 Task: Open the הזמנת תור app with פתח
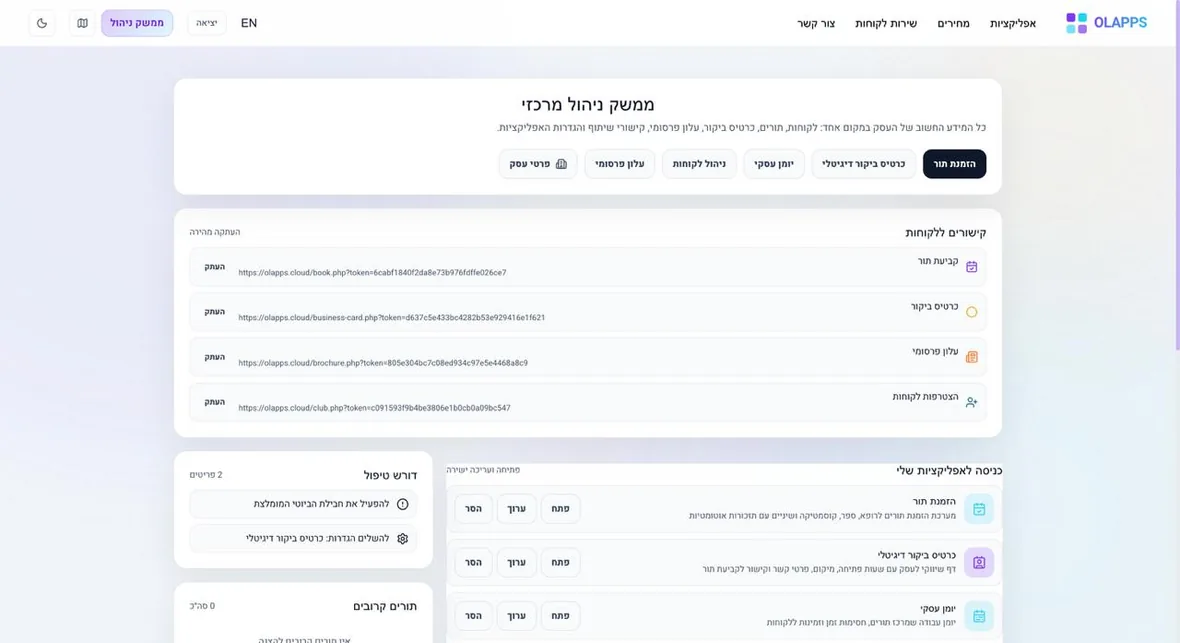click(561, 509)
